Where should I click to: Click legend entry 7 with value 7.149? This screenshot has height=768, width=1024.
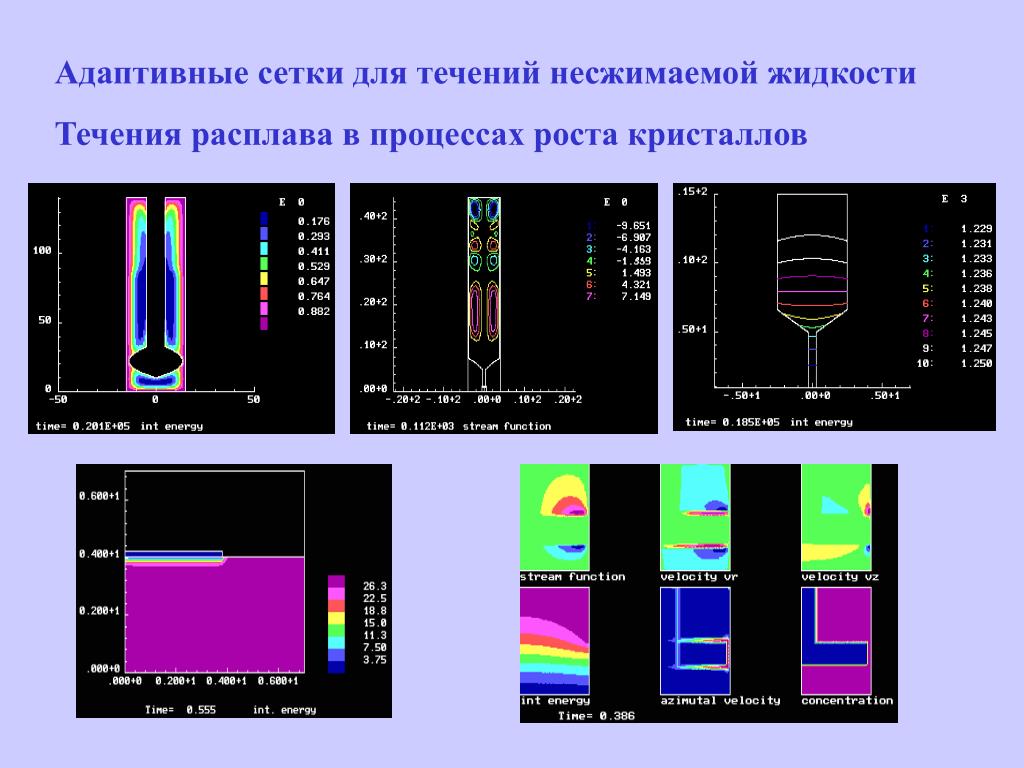pyautogui.click(x=620, y=297)
